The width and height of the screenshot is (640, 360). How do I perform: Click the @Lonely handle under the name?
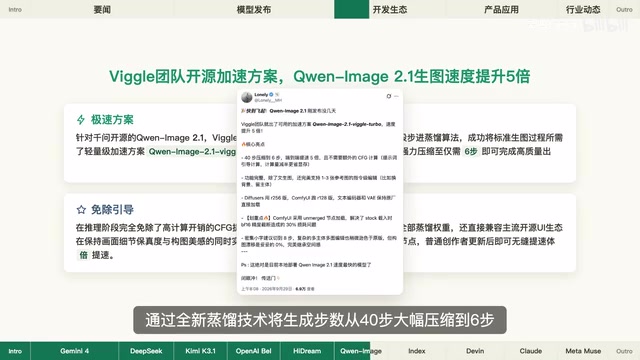click(x=268, y=100)
